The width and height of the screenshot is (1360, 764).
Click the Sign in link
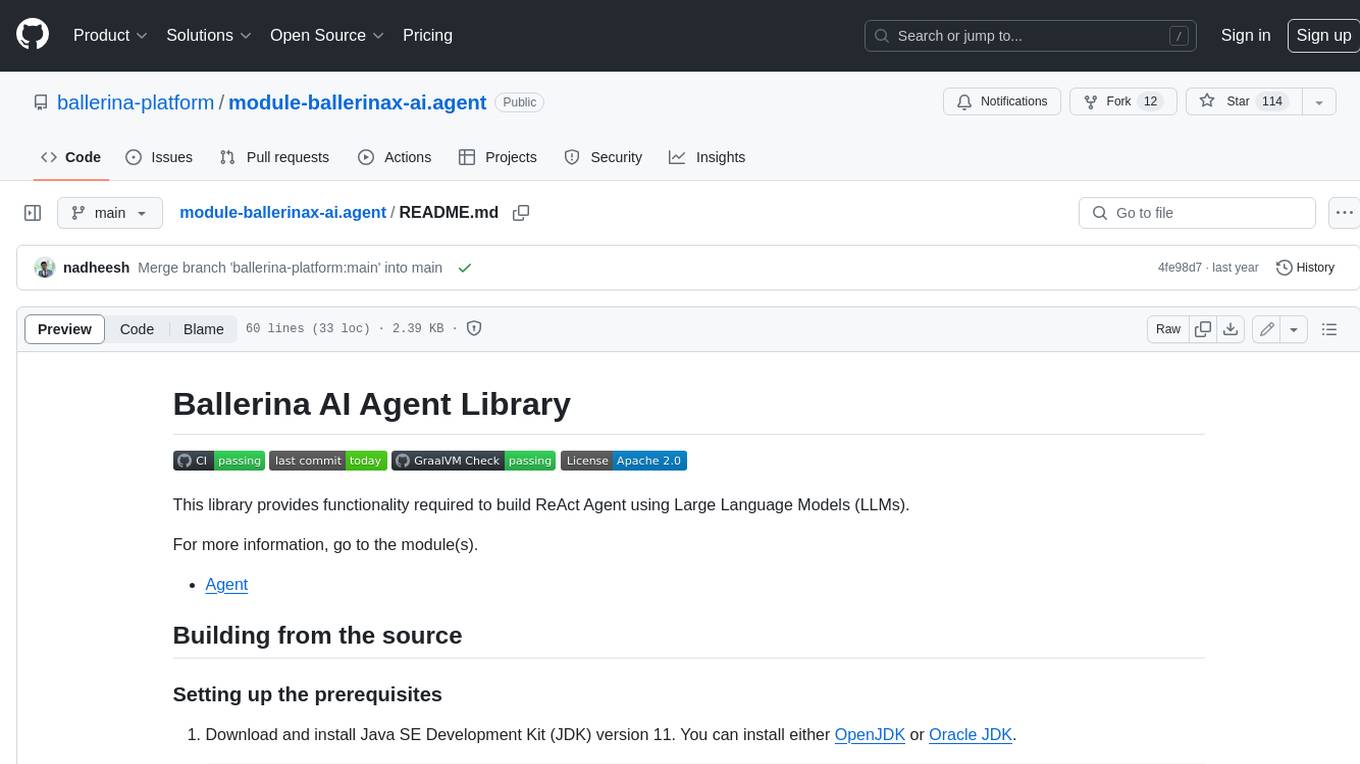pyautogui.click(x=1245, y=35)
